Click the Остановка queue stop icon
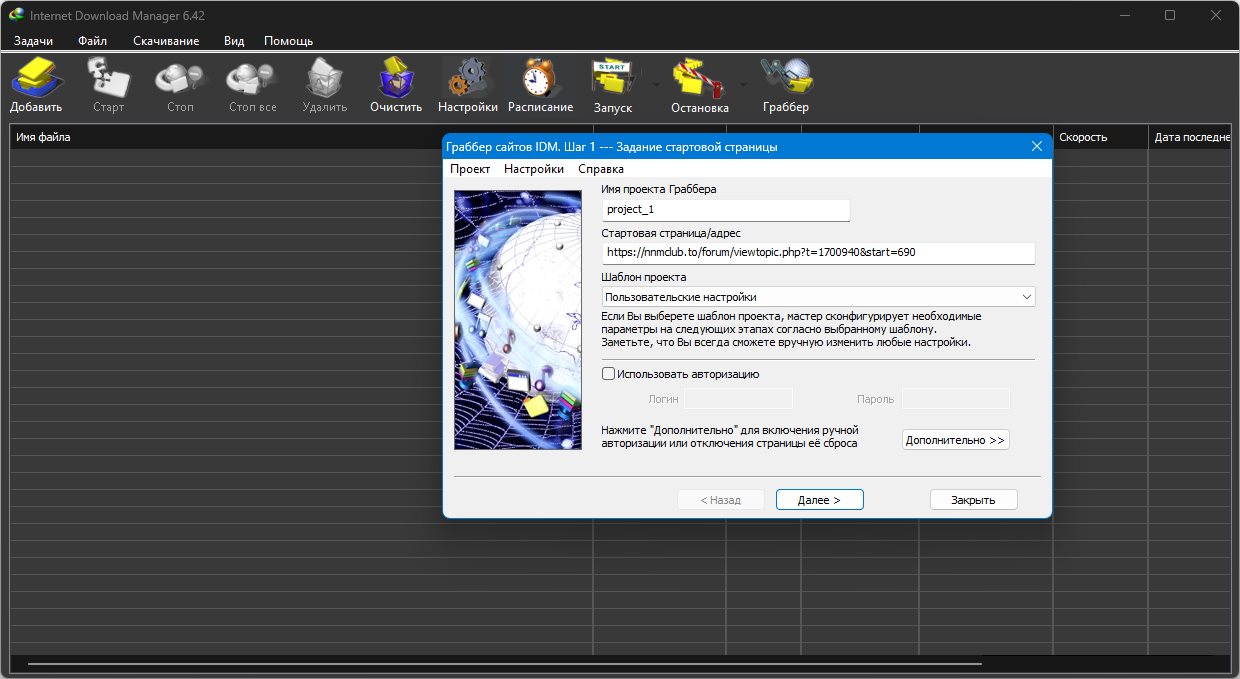This screenshot has width=1240, height=679. pos(699,78)
